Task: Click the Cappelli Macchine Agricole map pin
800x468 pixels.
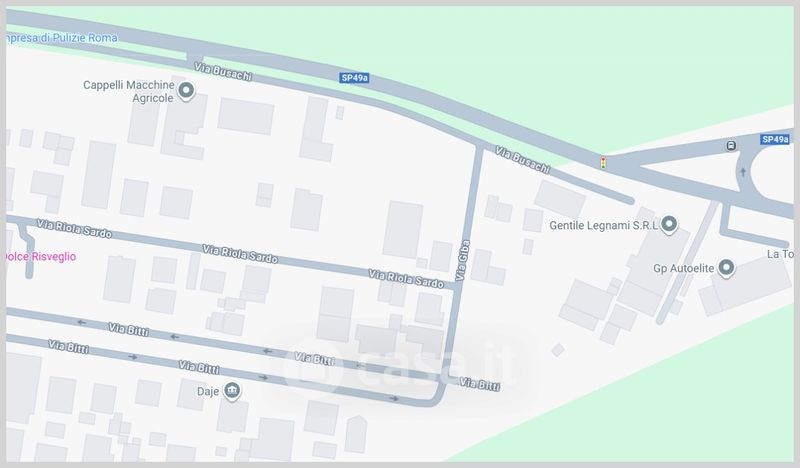Action: click(x=186, y=91)
